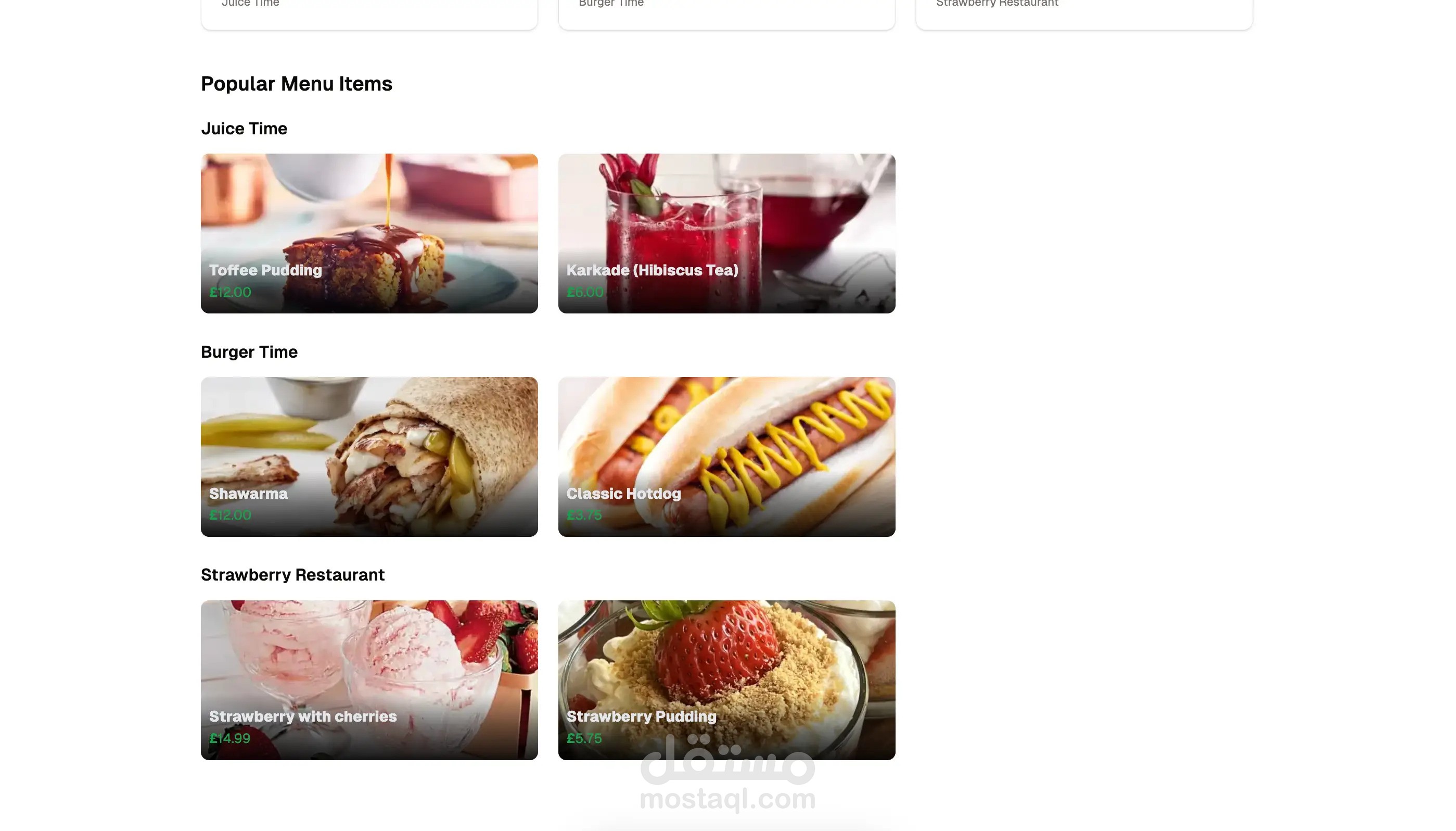The width and height of the screenshot is (1456, 831).
Task: Click the £14.99 price on strawberry ice cream
Action: (x=230, y=738)
